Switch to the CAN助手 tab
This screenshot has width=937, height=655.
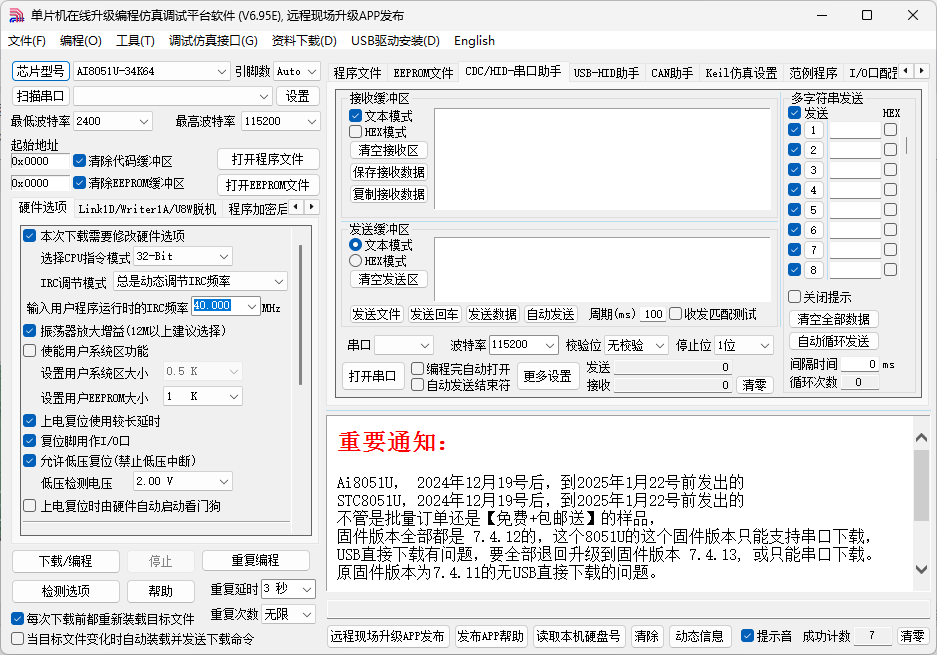pyautogui.click(x=672, y=73)
